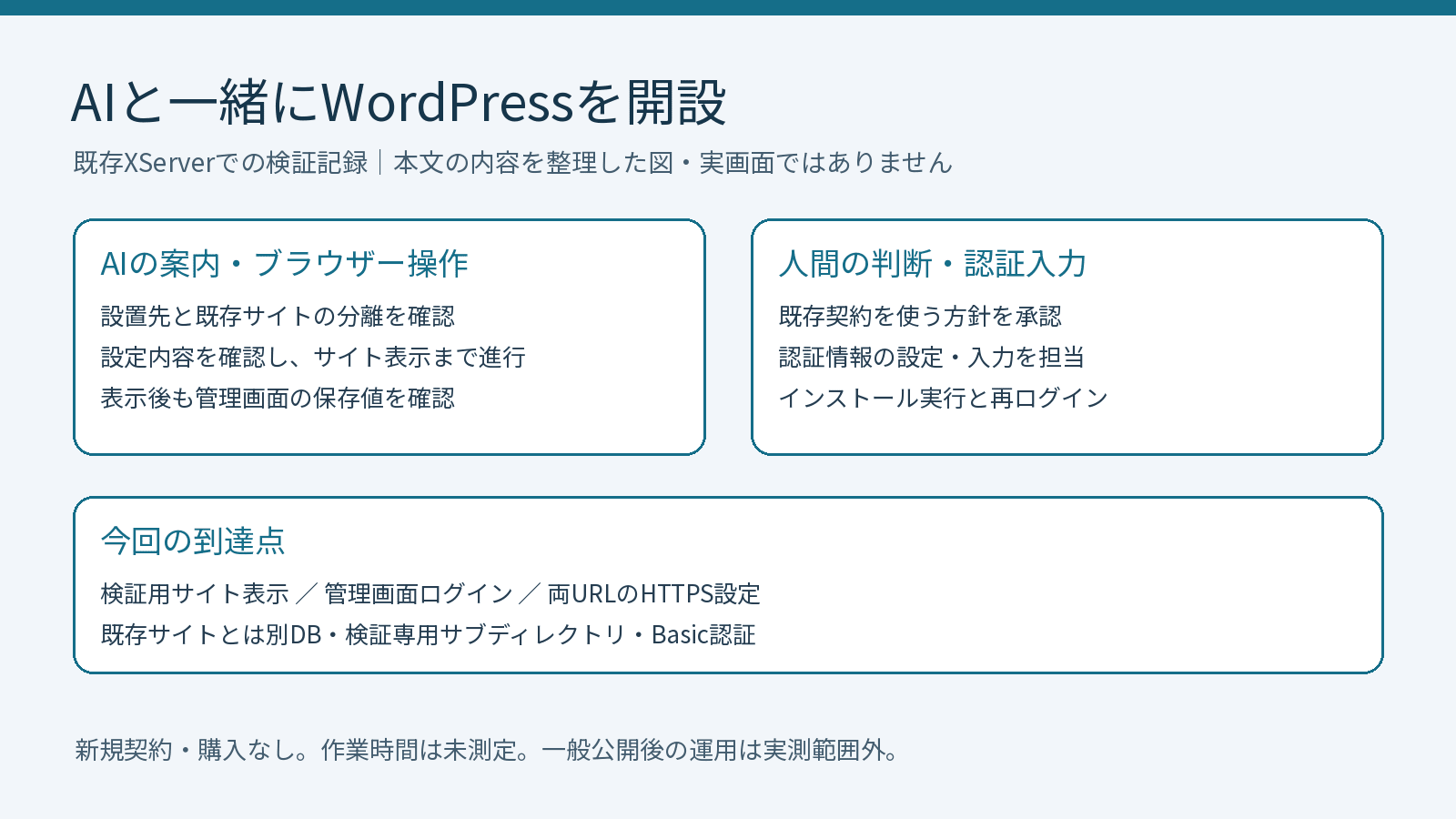Click the title "AIと一緒にWordPressを開設"
This screenshot has height=819, width=1456.
(399, 102)
